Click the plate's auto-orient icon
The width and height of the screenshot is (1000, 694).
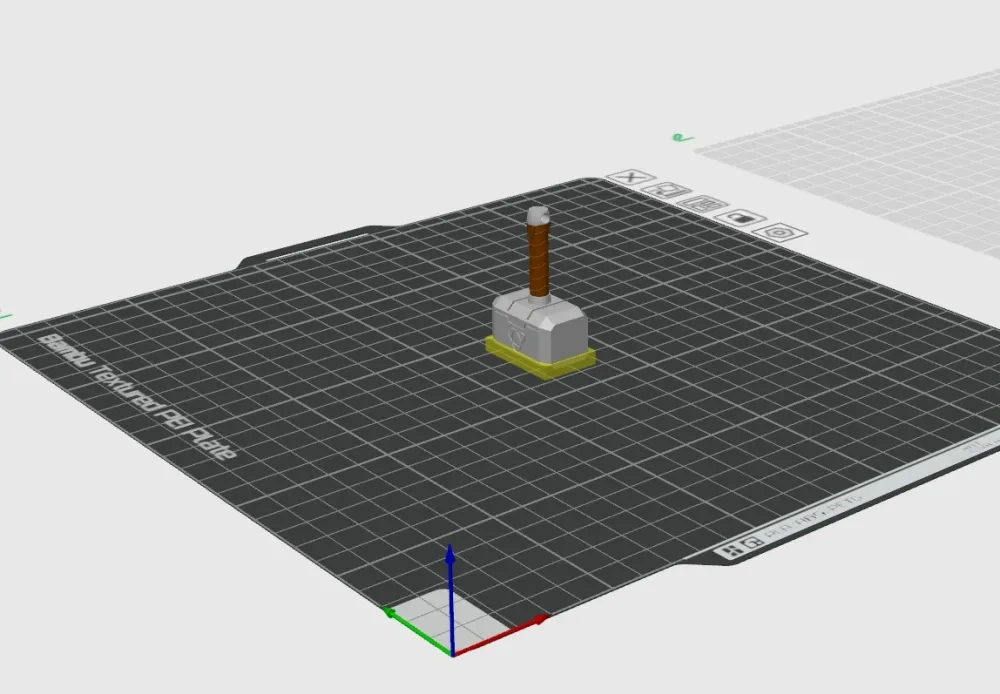[665, 190]
